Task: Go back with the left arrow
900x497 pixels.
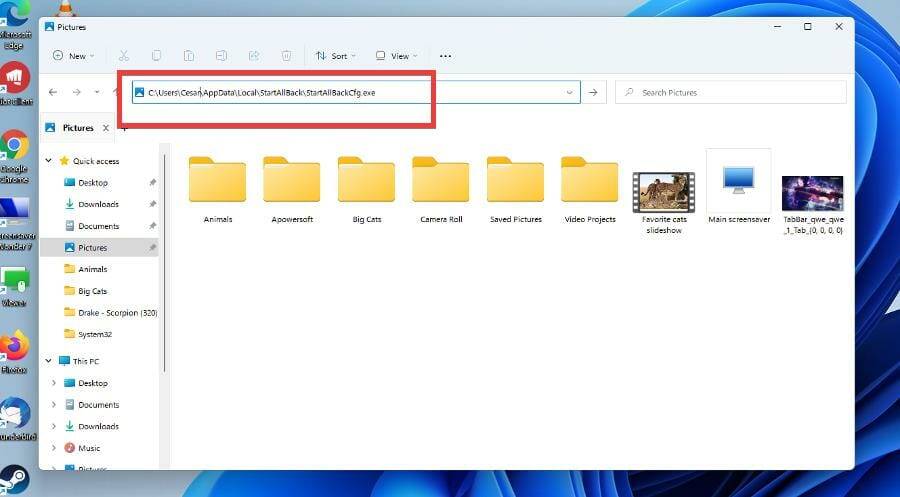Action: [53, 92]
